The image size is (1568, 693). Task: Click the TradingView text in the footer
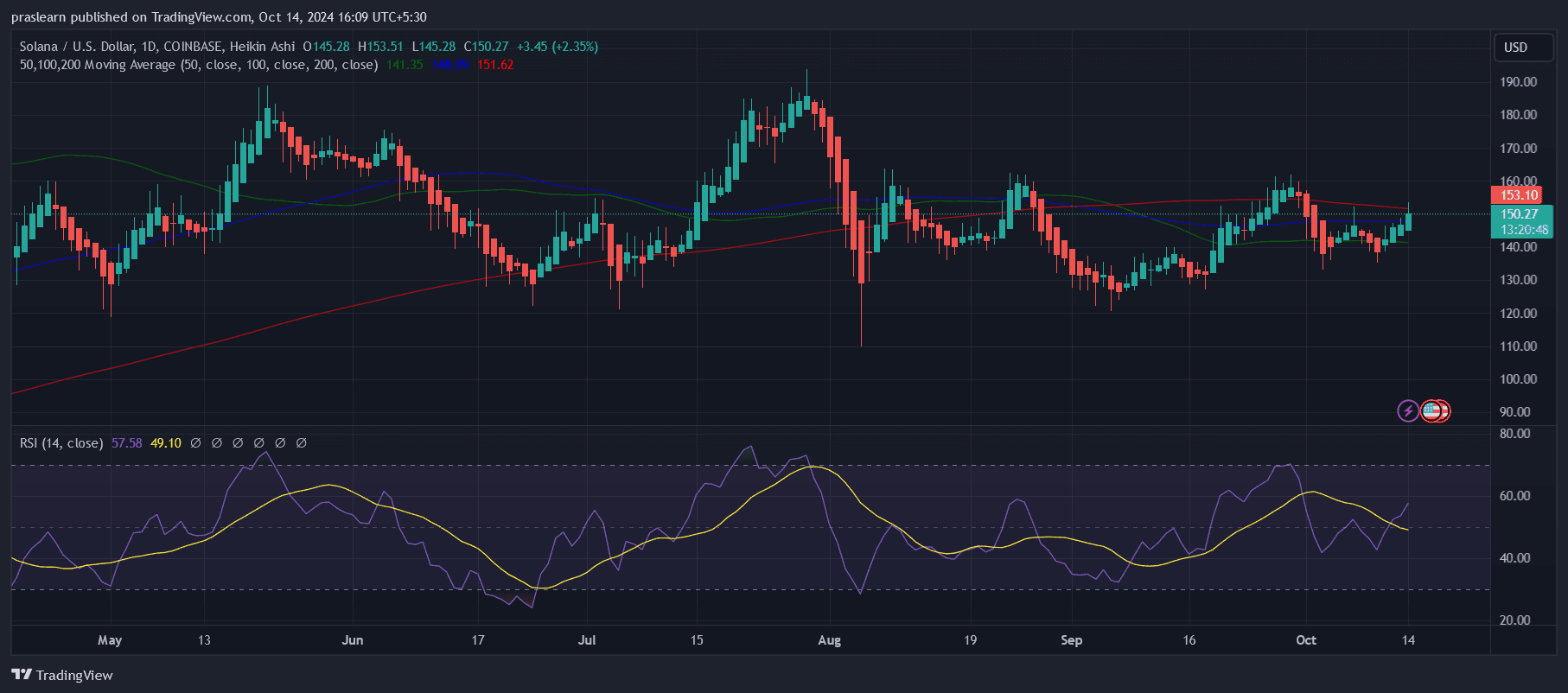coord(74,675)
